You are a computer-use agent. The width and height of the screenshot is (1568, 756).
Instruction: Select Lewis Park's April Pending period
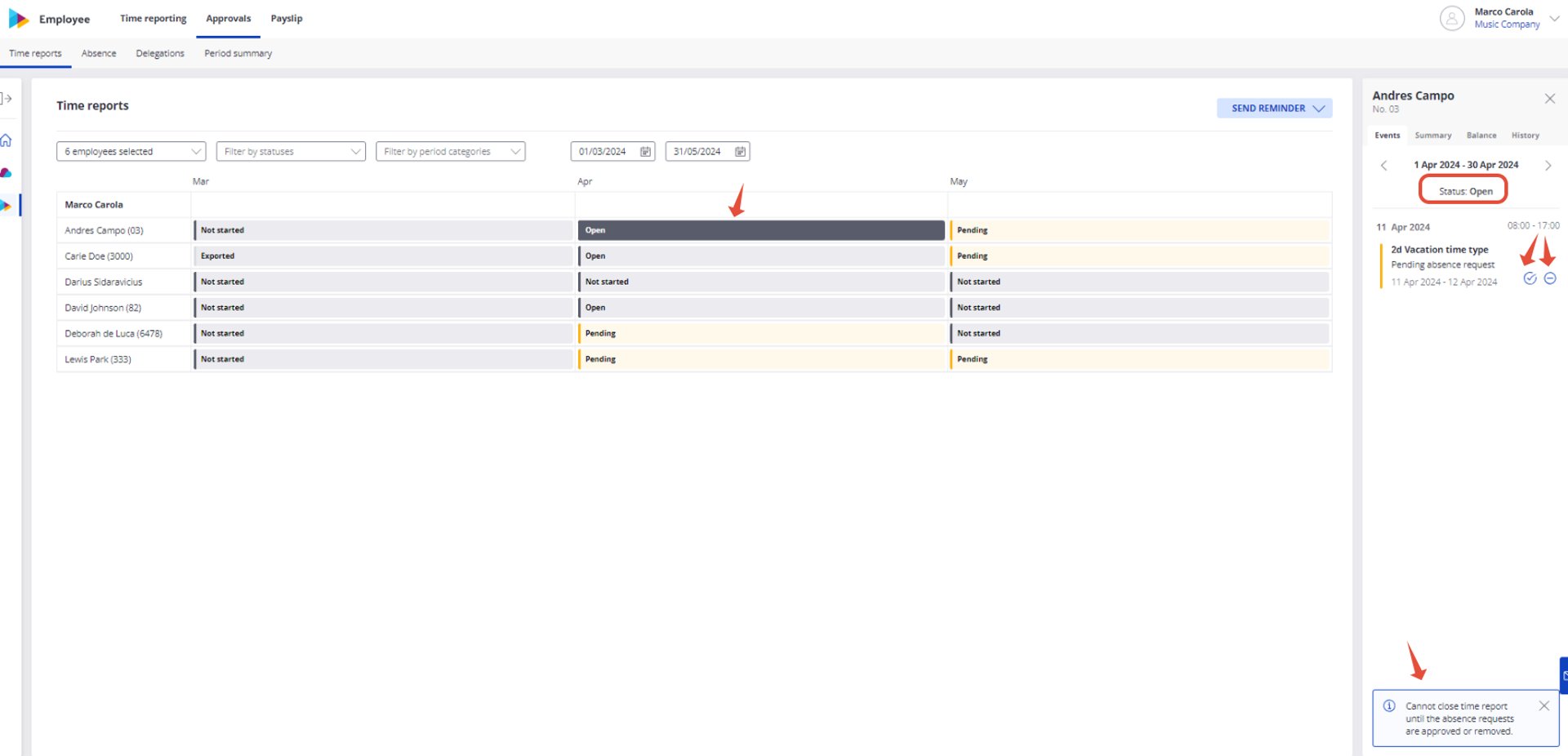(x=761, y=359)
